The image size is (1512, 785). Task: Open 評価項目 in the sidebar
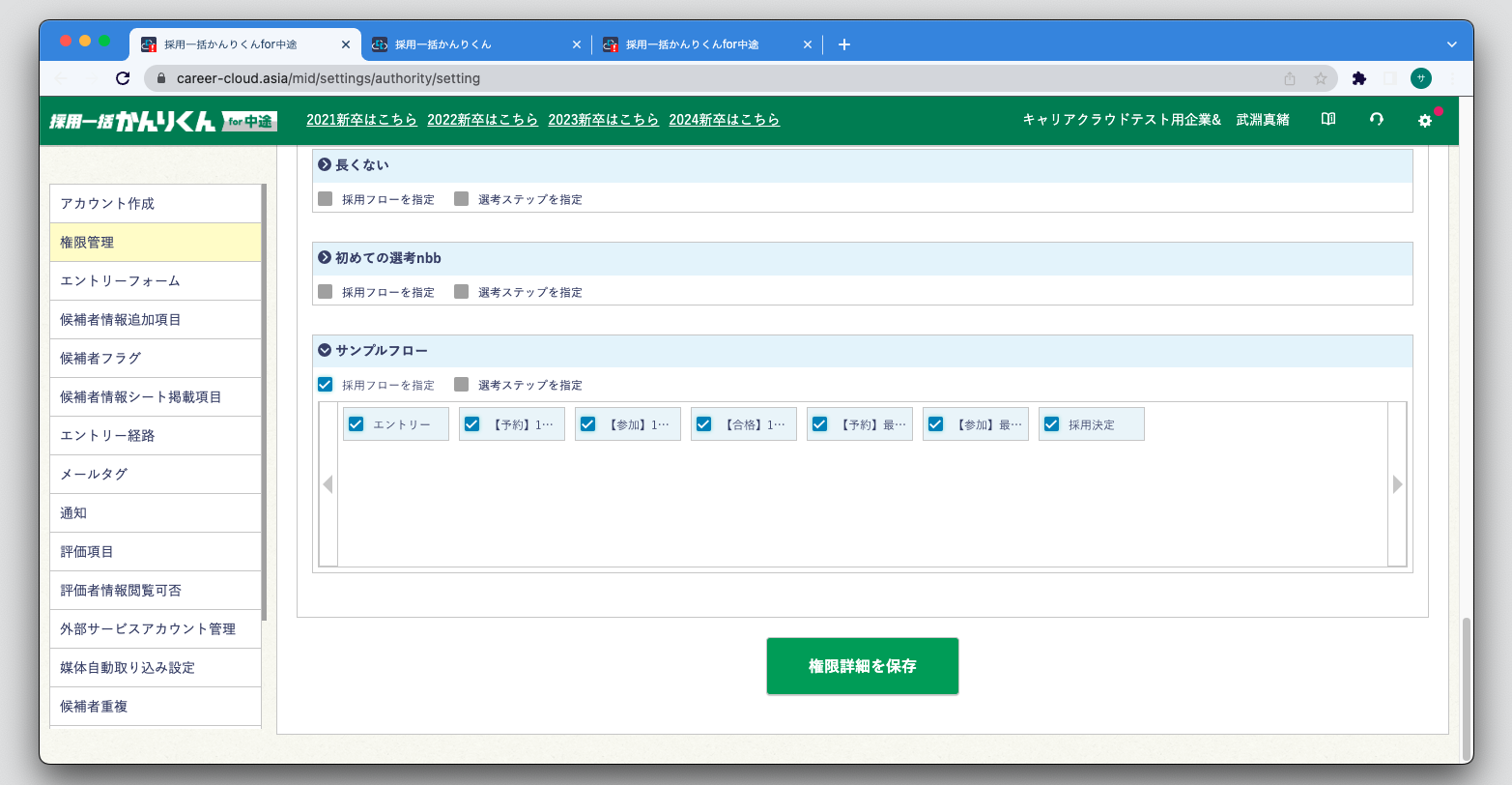click(x=156, y=552)
